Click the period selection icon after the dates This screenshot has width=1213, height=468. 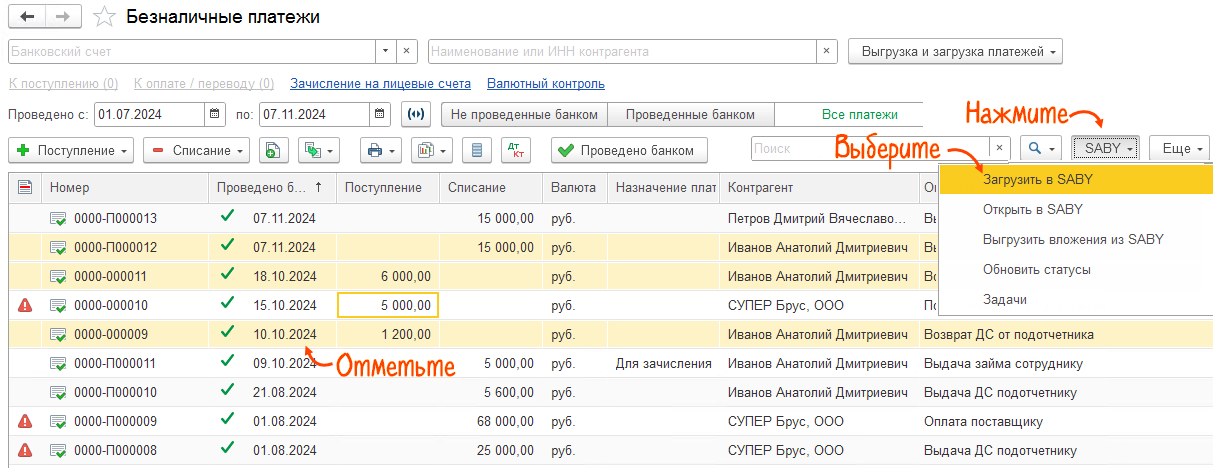416,114
